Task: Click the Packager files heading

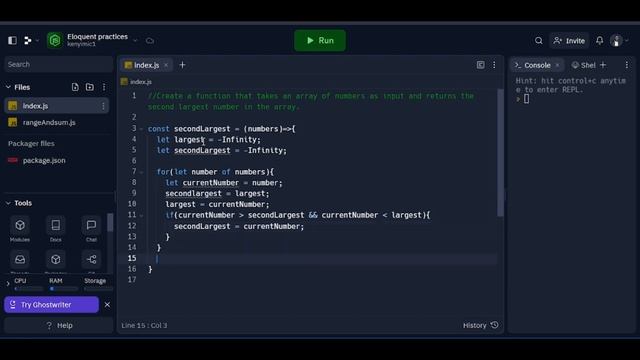Action: click(x=31, y=144)
